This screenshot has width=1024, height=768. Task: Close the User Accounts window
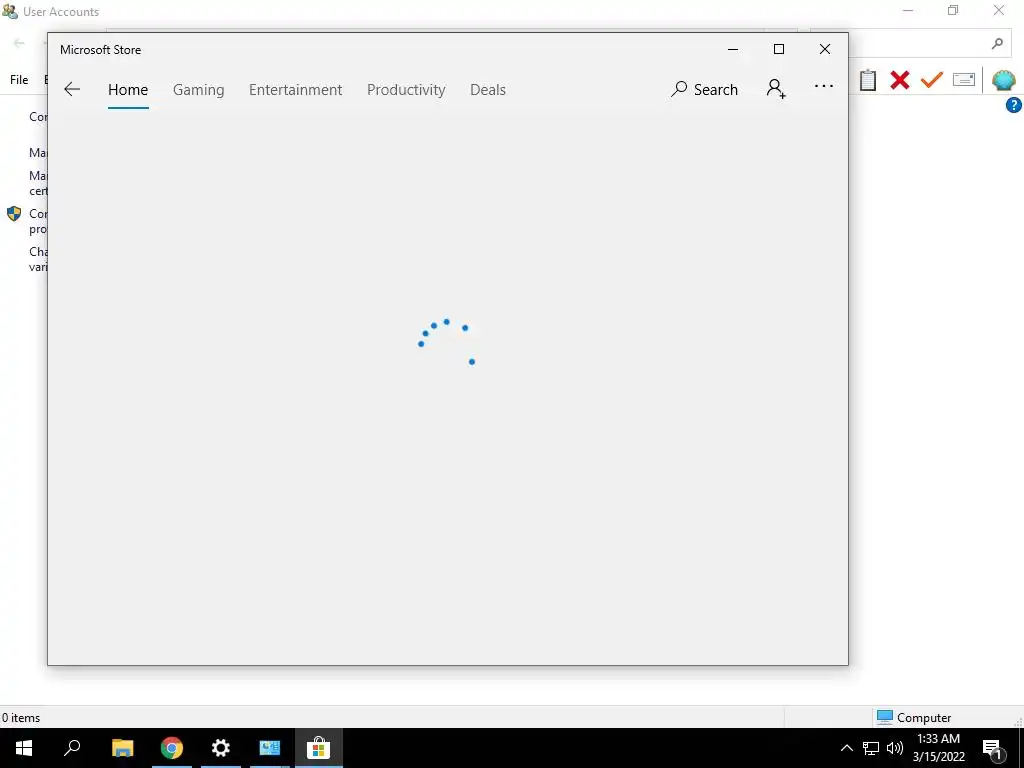click(999, 10)
